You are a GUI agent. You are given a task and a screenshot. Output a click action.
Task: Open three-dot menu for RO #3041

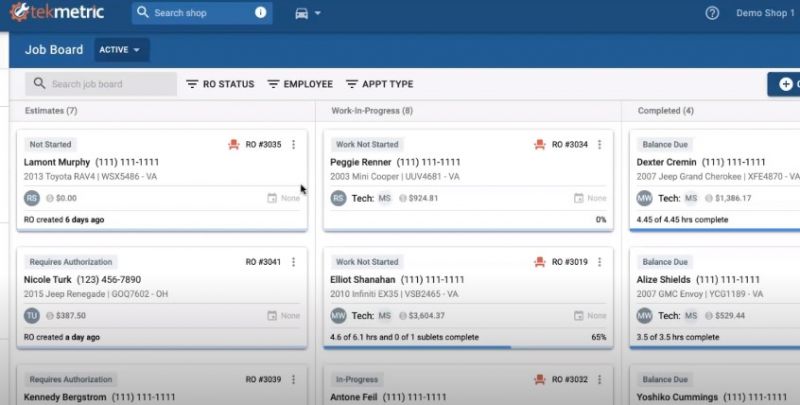[293, 262]
